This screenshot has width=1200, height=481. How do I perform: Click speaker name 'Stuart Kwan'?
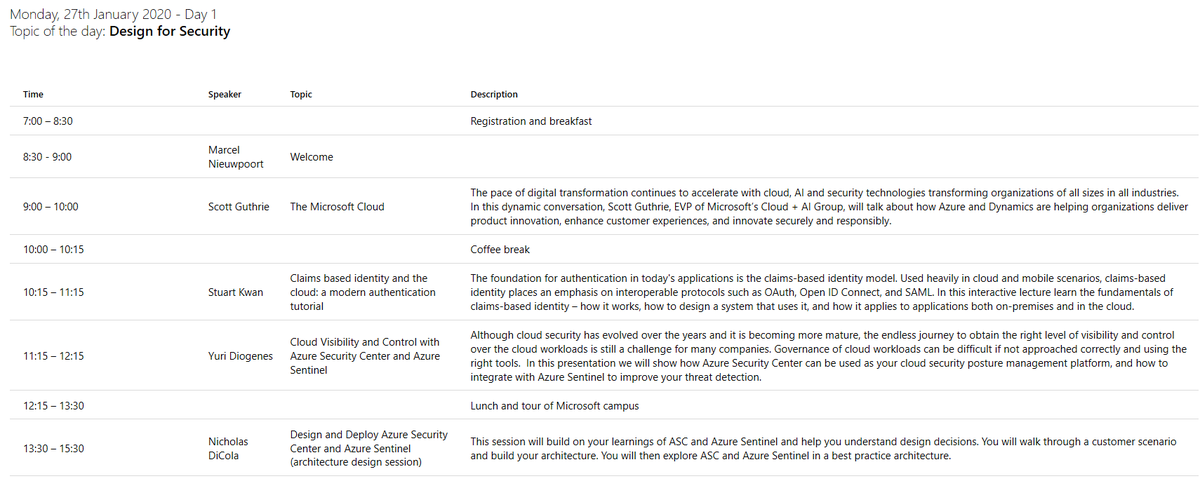[235, 292]
